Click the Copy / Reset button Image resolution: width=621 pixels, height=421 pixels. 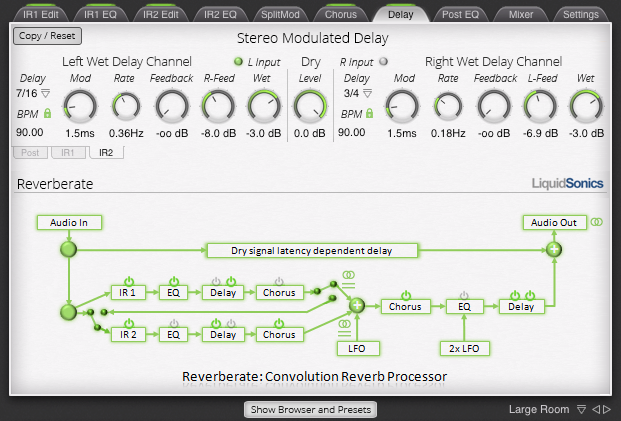(47, 36)
